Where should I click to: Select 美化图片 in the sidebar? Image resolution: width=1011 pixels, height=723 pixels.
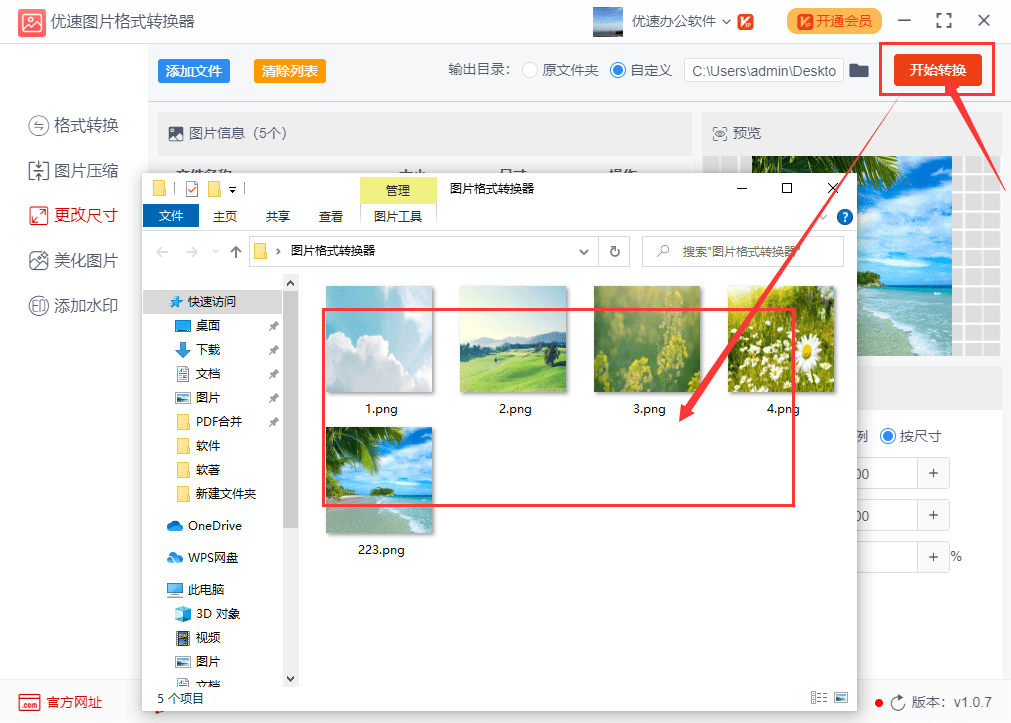tap(74, 261)
